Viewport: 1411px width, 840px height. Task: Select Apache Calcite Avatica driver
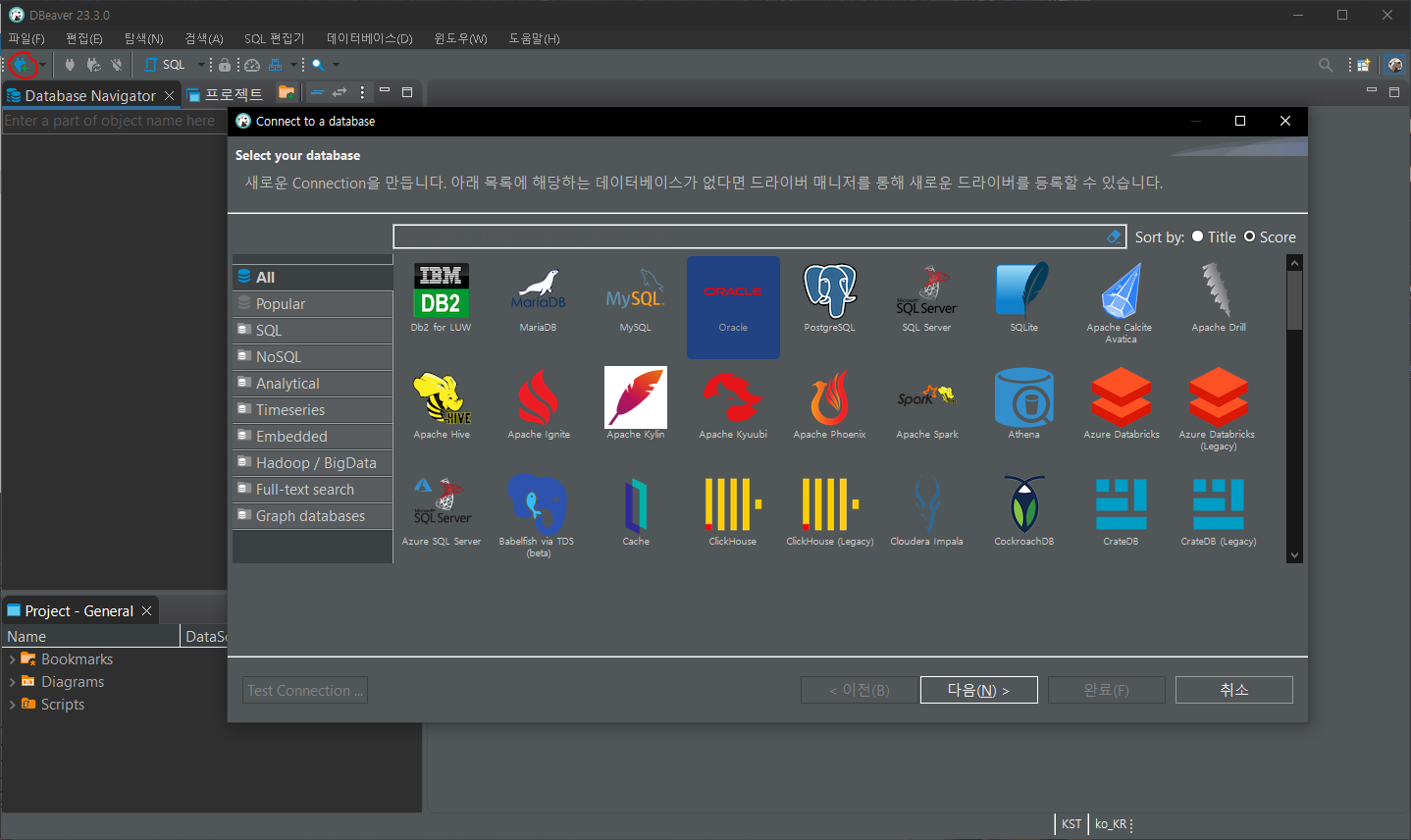(x=1121, y=303)
